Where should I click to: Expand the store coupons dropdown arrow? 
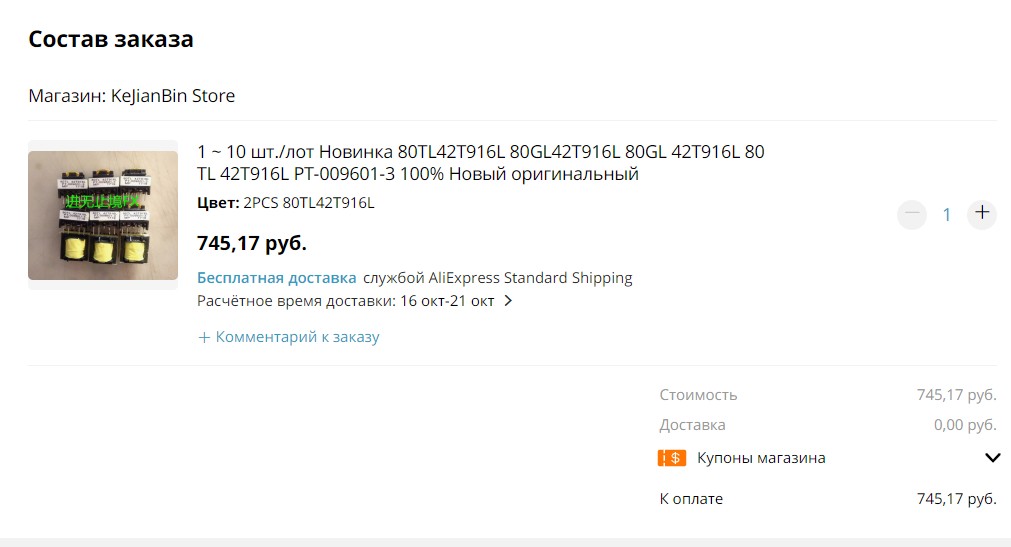click(992, 458)
